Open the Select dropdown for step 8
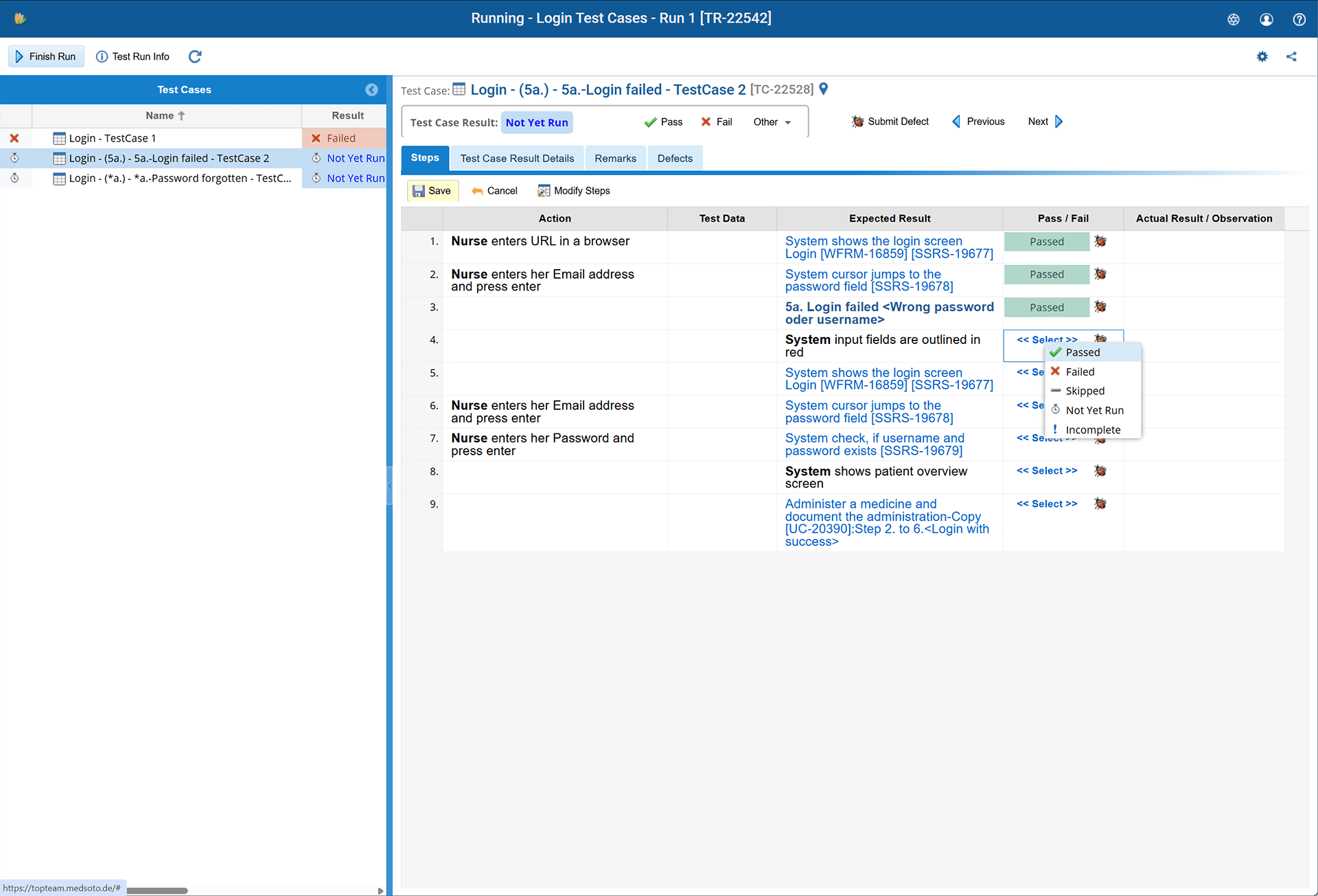Viewport: 1318px width, 896px height. 1047,470
